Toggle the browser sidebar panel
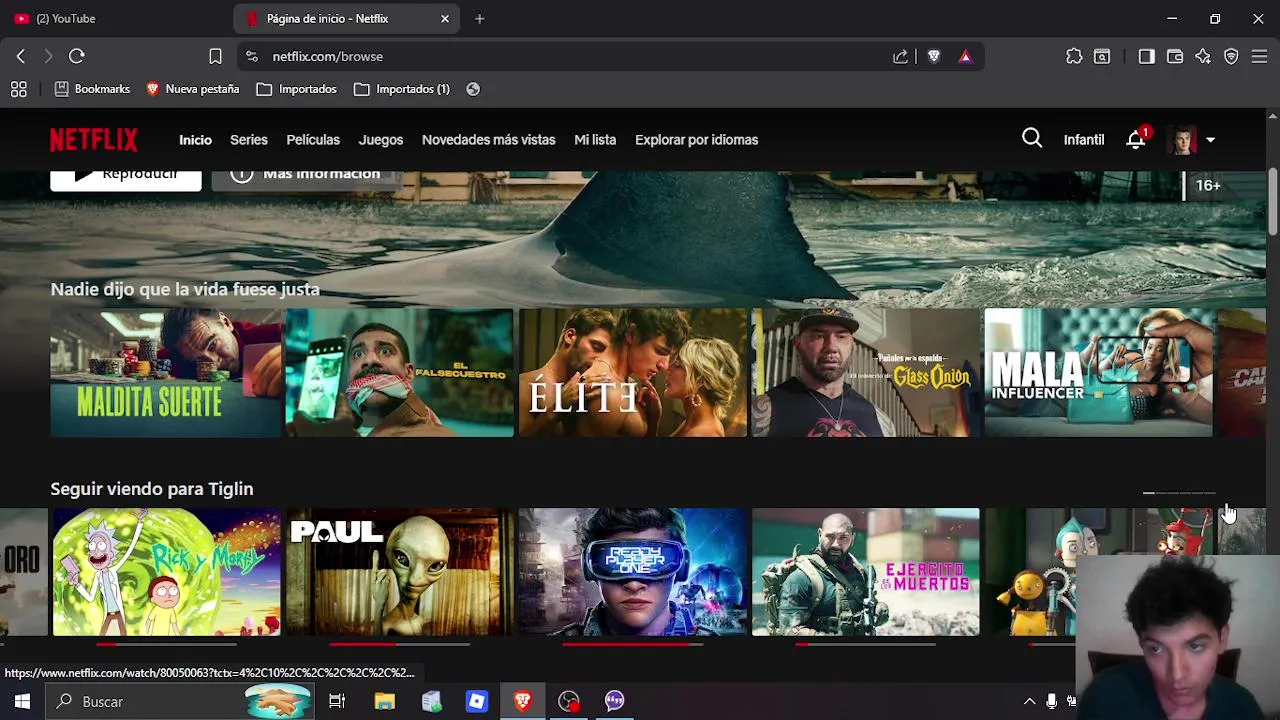1280x720 pixels. click(1147, 56)
